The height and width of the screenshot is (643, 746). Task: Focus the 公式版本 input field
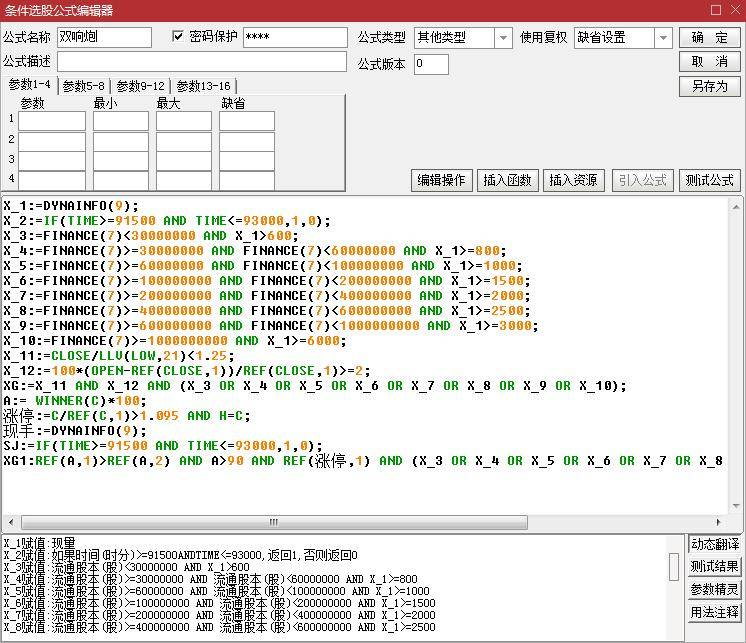(x=431, y=64)
